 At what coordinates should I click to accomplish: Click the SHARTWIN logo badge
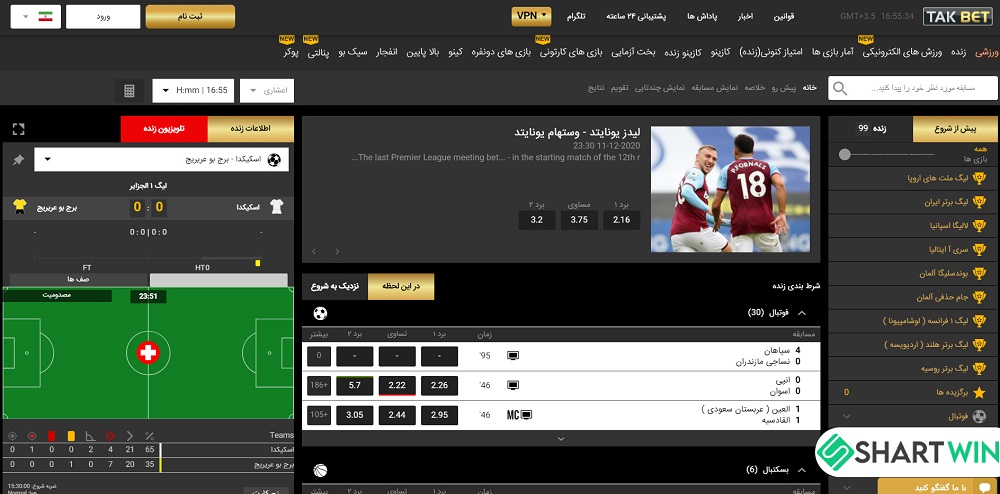coord(908,452)
